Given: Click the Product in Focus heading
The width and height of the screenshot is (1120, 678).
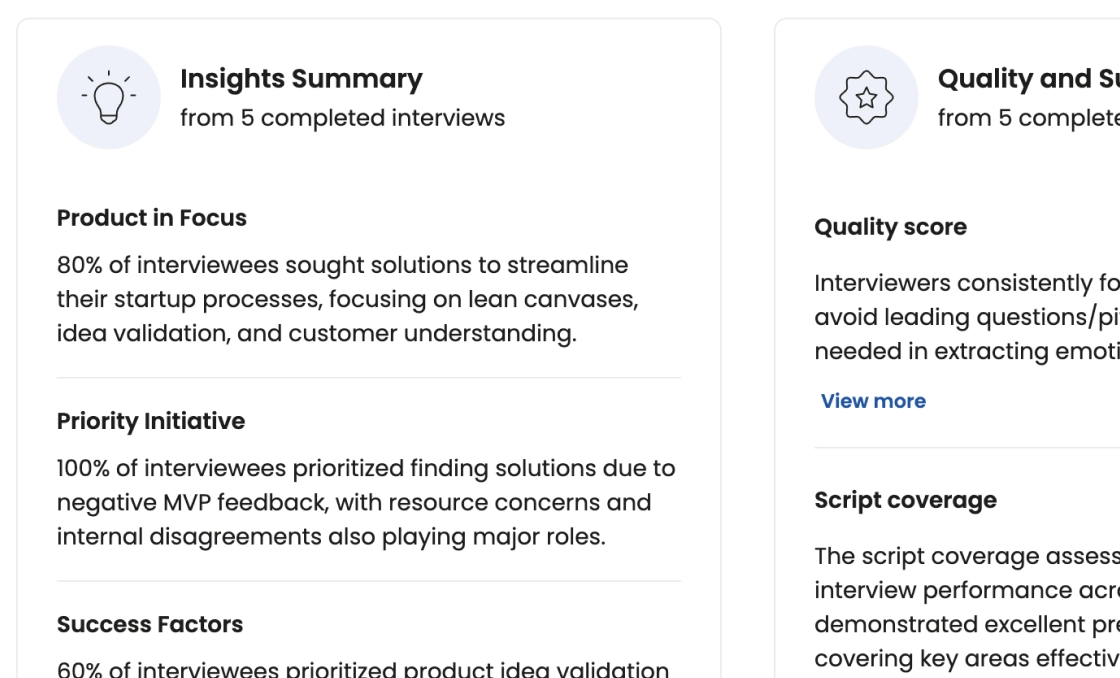Looking at the screenshot, I should point(151,218).
